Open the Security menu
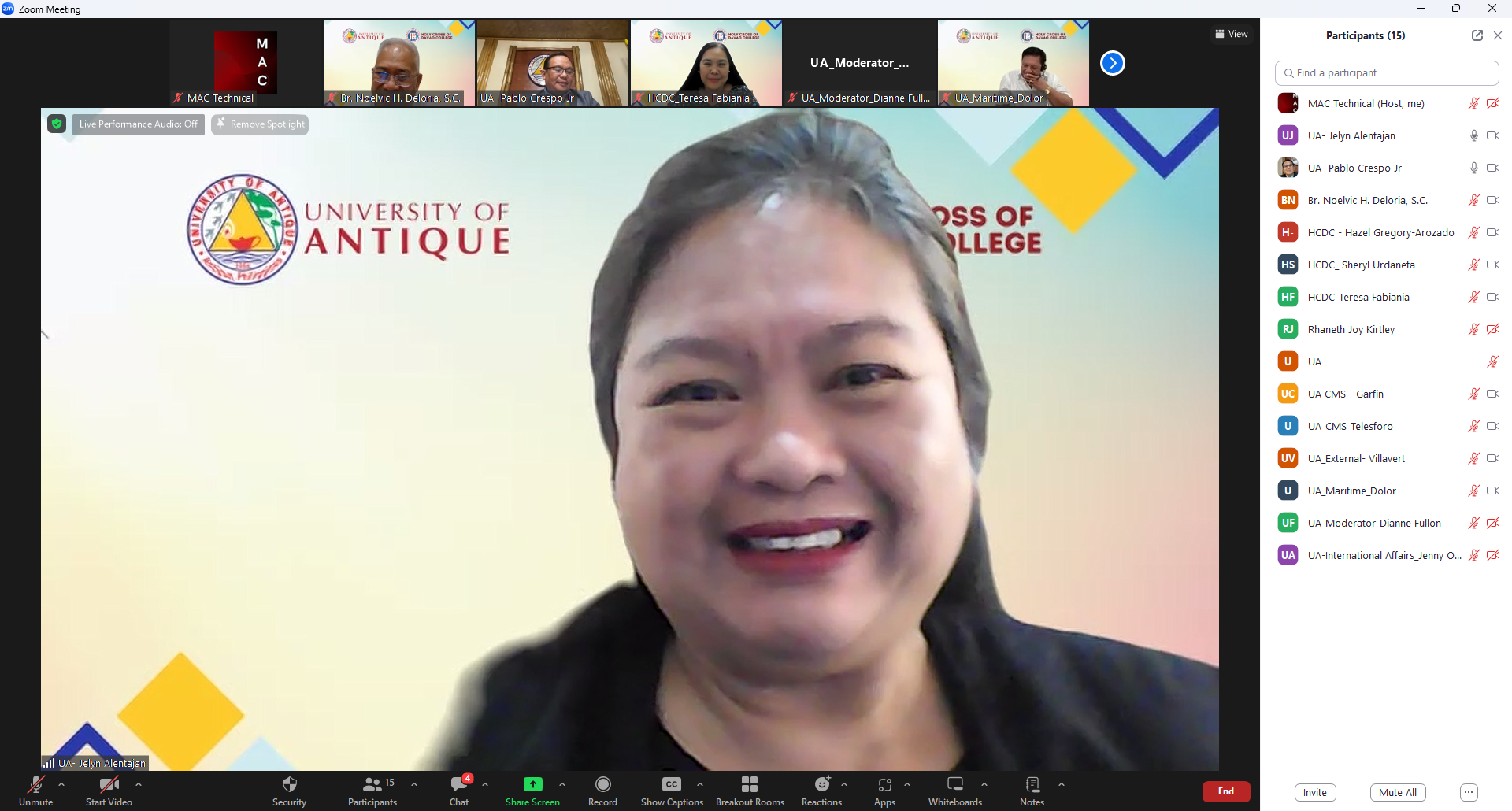The width and height of the screenshot is (1512, 811). click(x=289, y=791)
